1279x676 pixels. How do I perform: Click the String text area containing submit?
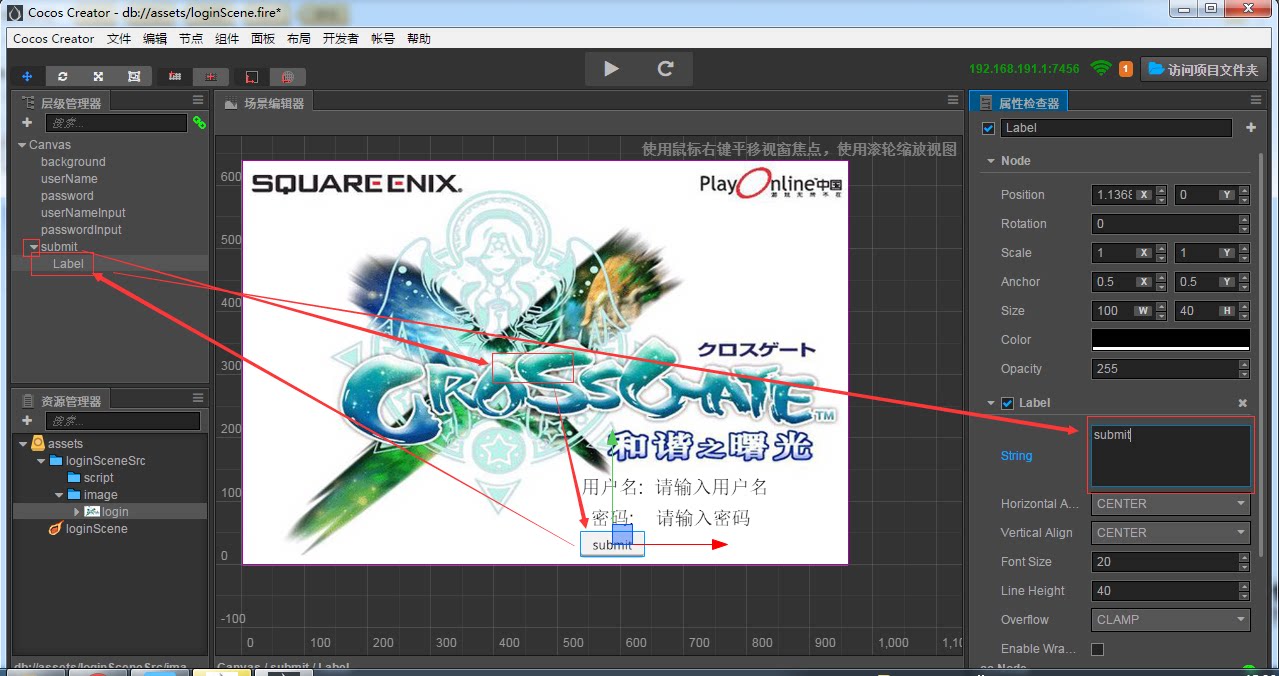click(1171, 455)
